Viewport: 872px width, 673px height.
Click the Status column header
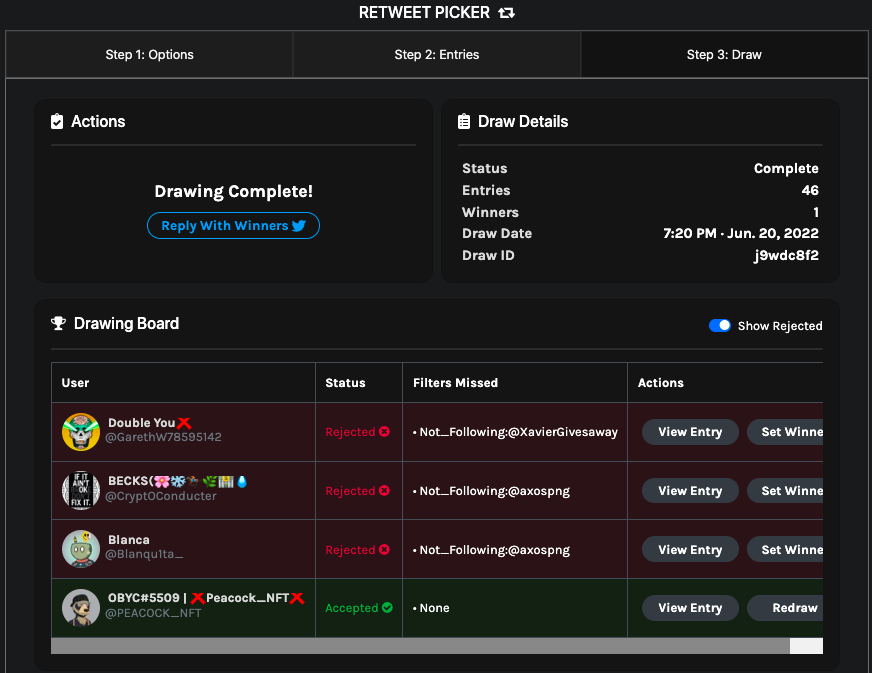pos(345,383)
